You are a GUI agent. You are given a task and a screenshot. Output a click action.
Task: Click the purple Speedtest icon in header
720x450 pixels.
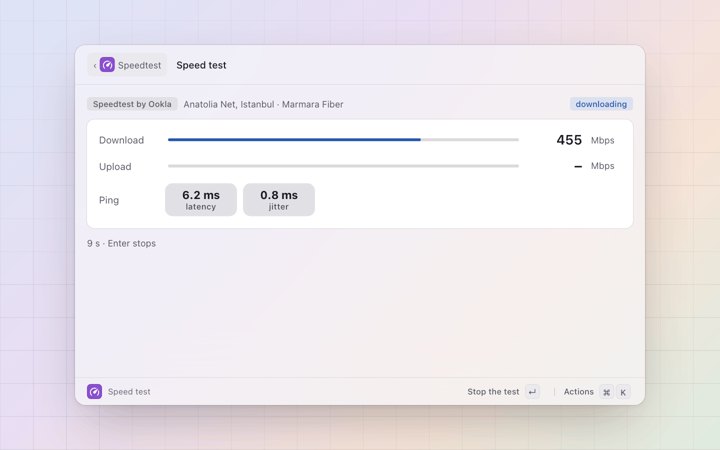tap(107, 65)
